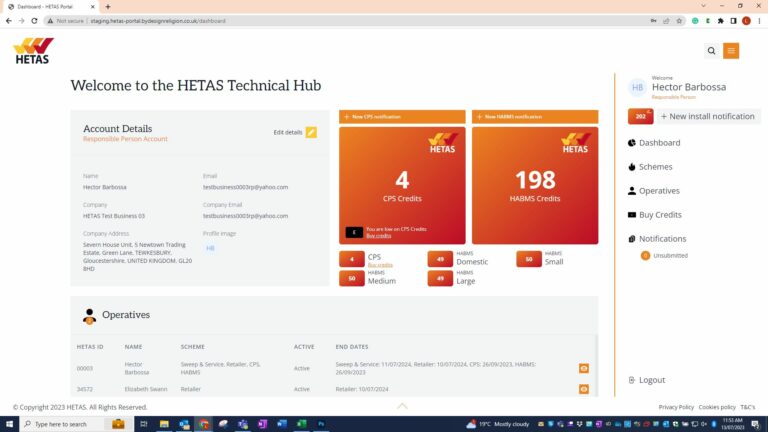Click New install notification in sidebar
The width and height of the screenshot is (768, 432).
(707, 116)
